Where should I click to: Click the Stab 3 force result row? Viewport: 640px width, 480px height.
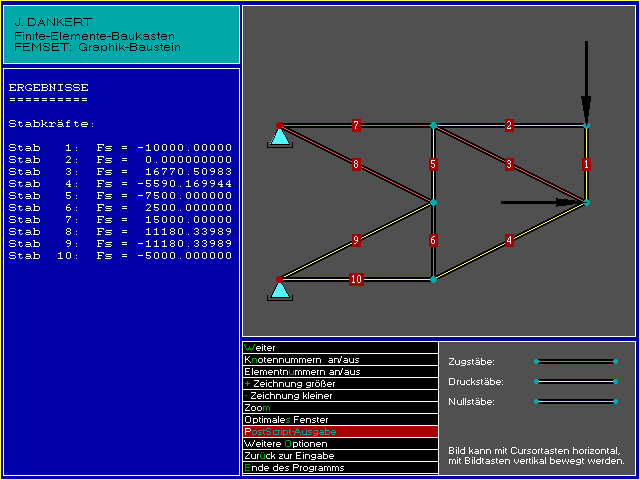click(x=120, y=171)
